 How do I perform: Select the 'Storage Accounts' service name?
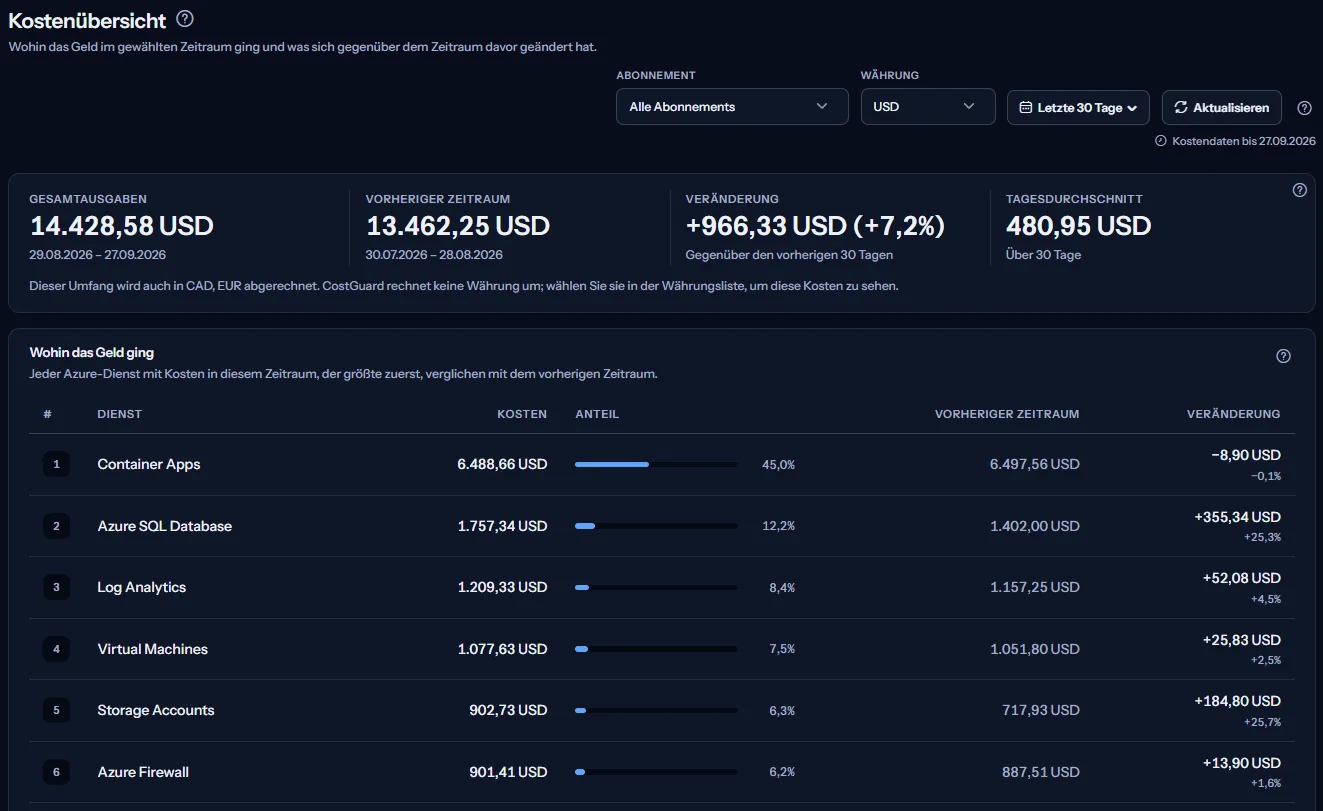coord(156,710)
